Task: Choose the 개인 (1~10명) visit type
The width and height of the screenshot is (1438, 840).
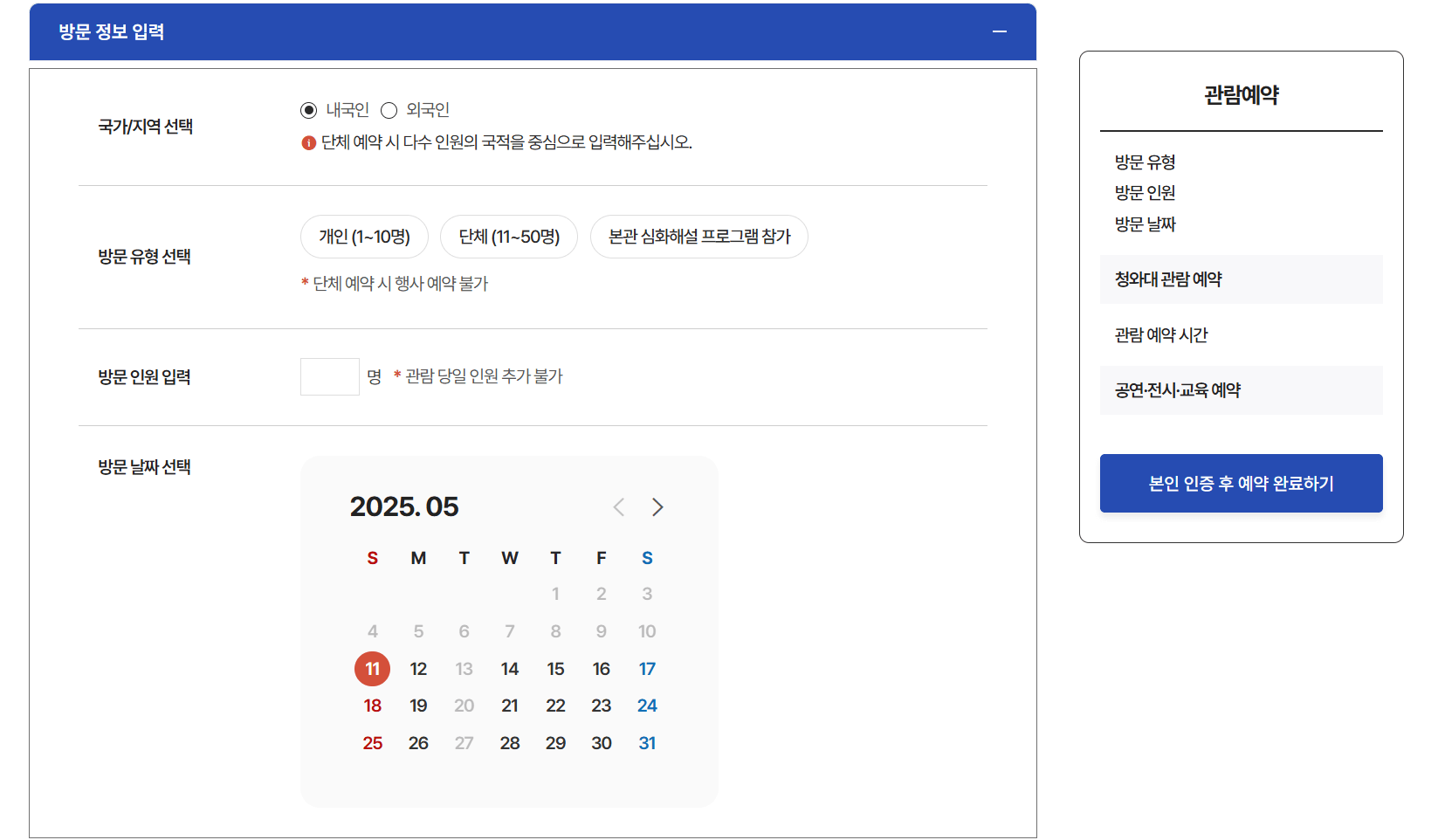Action: point(364,236)
